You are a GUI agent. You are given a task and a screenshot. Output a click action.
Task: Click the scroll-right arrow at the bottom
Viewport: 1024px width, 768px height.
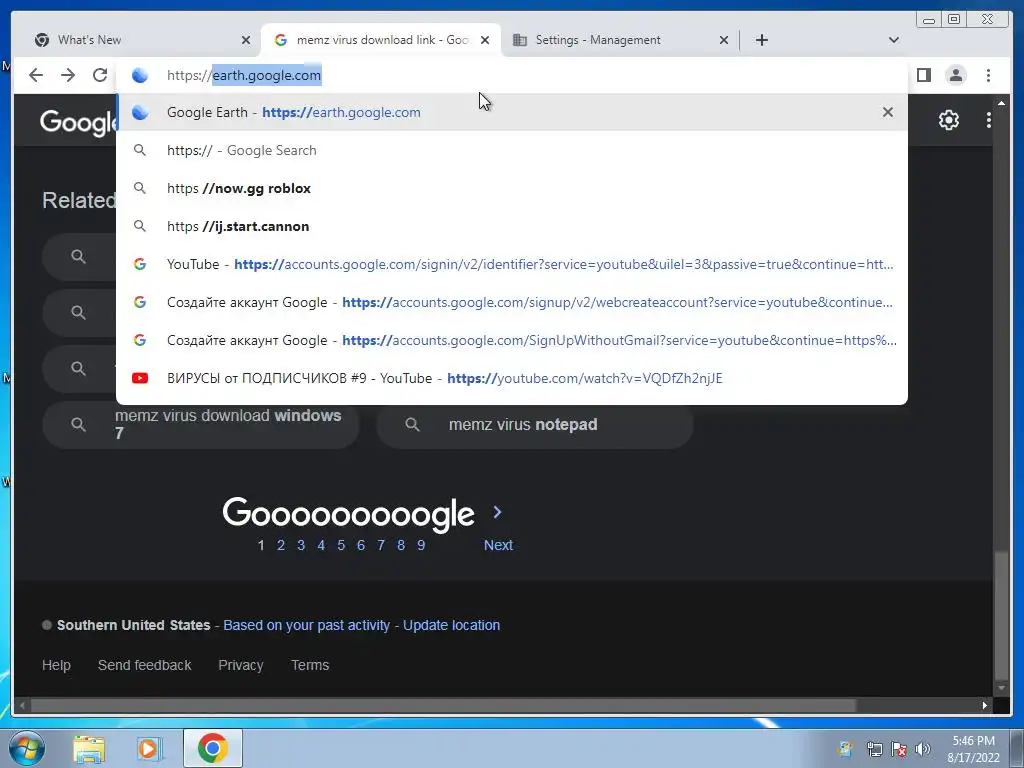[x=985, y=705]
